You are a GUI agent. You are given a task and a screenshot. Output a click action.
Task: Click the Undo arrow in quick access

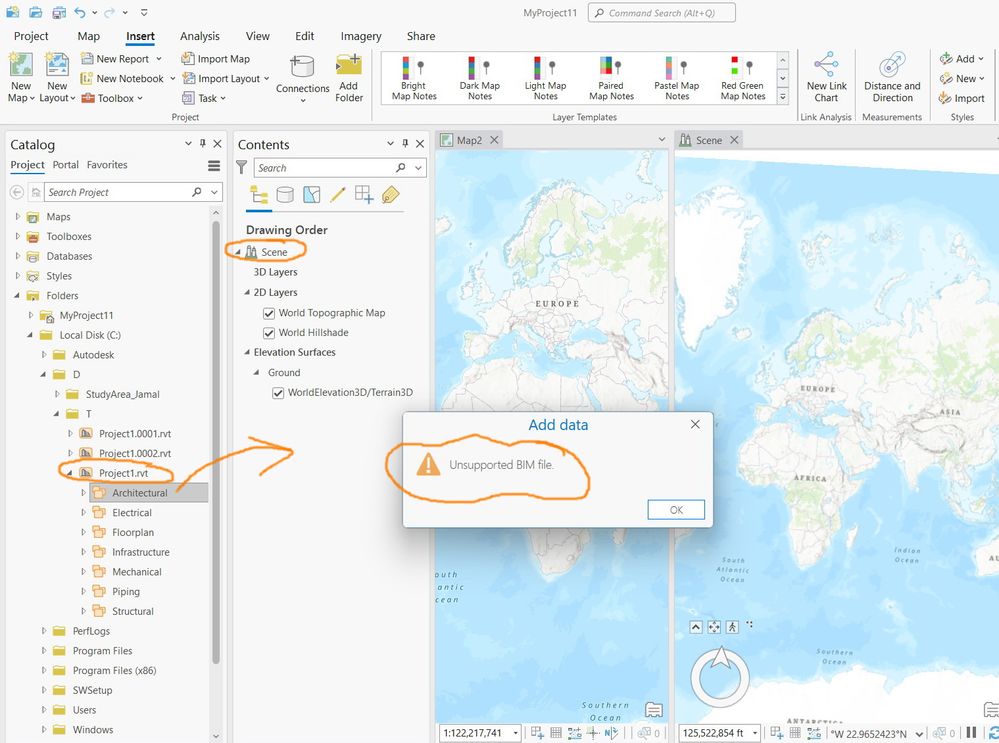point(79,12)
